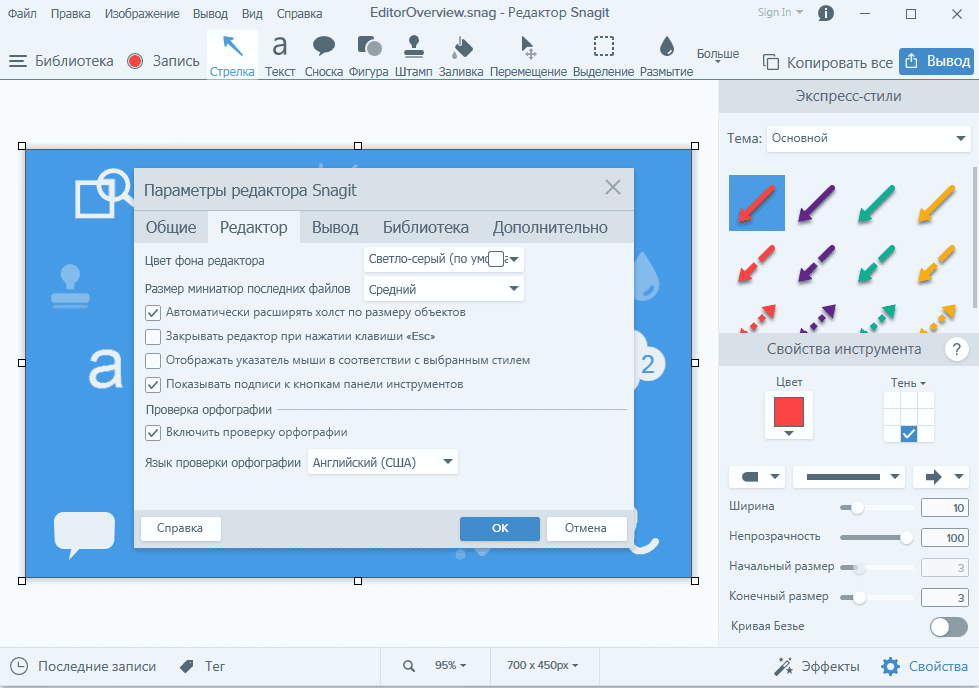
Task: Open the Вывод menu in menu bar
Action: click(x=210, y=13)
